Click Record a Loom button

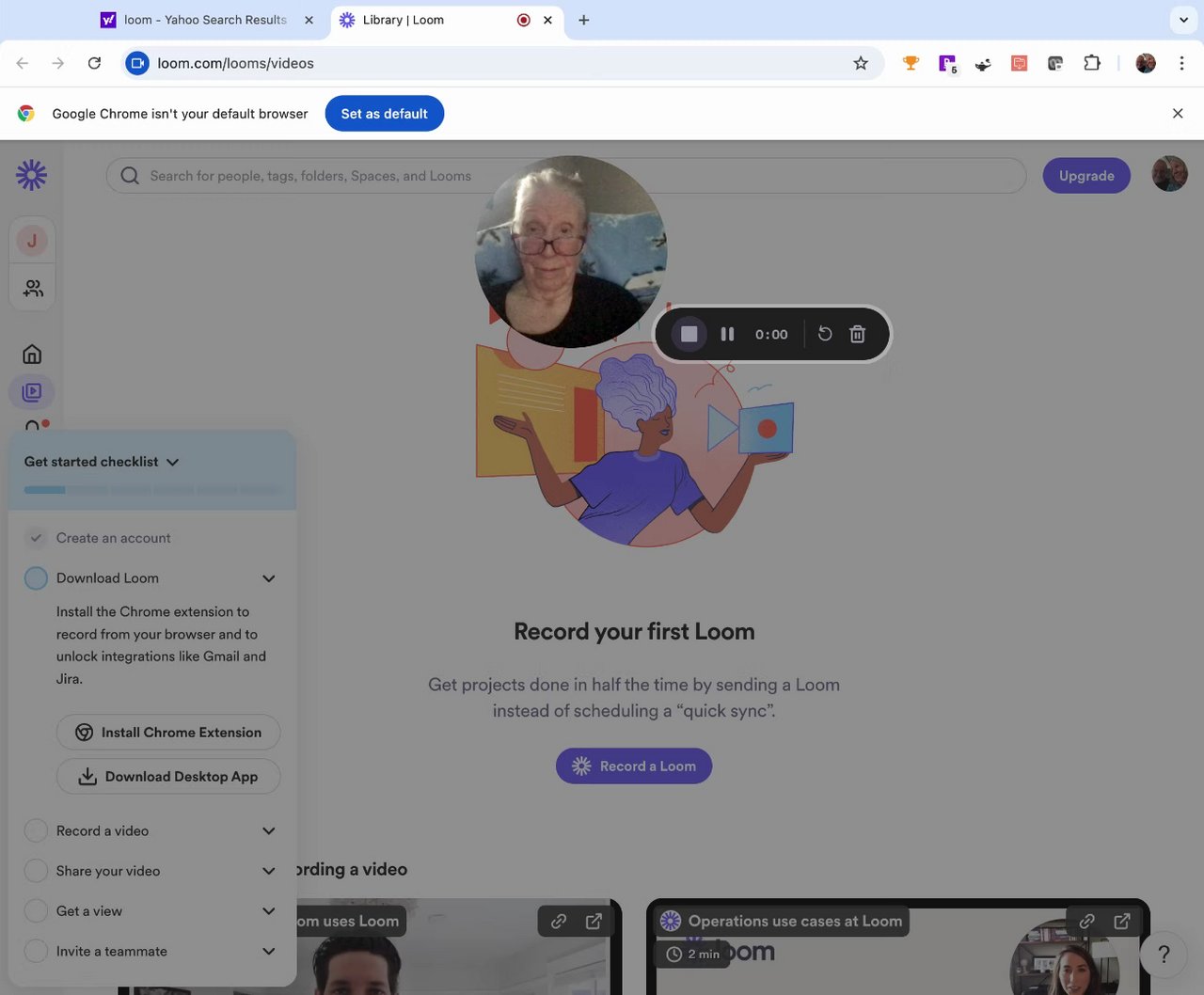634,766
